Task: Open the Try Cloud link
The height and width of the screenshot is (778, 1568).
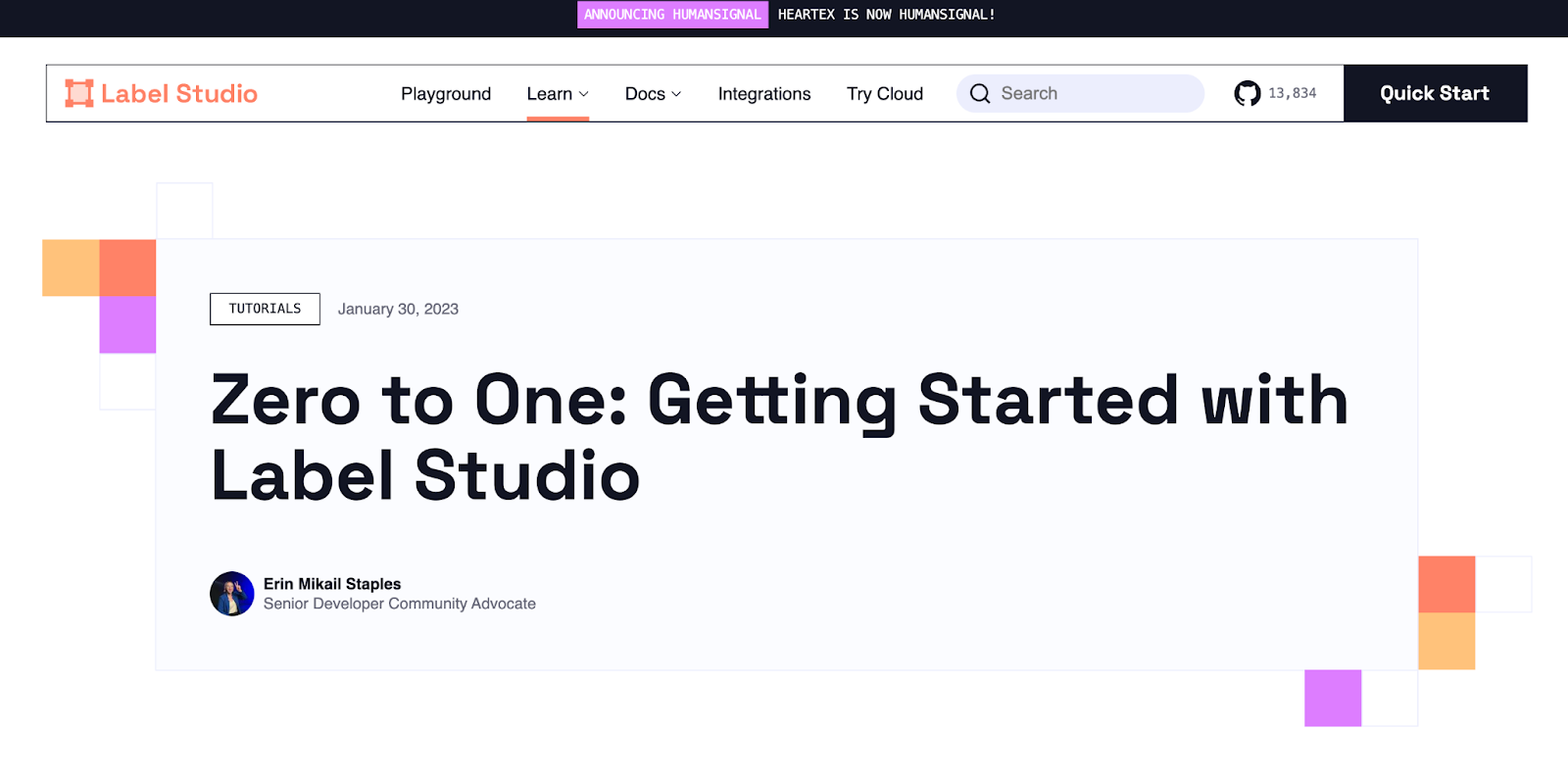Action: [x=885, y=94]
